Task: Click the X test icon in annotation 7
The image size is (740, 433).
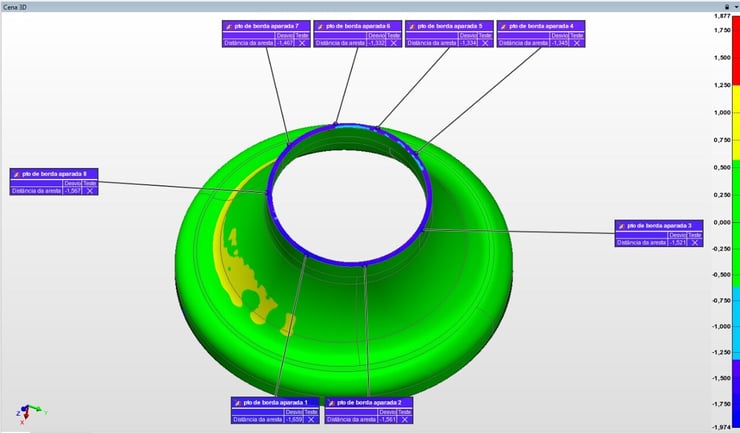Action: 303,44
